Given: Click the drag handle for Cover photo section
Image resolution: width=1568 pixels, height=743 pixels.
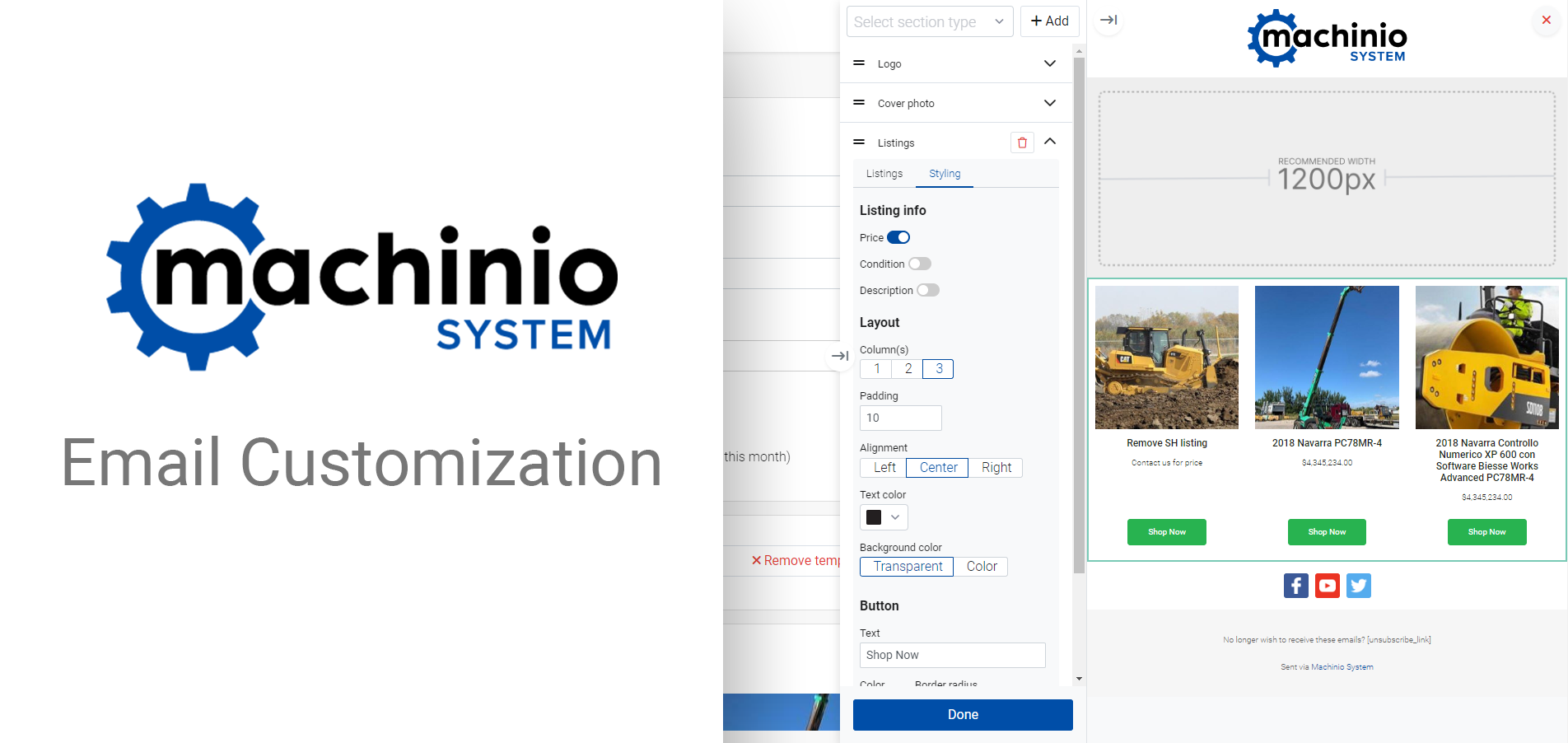Looking at the screenshot, I should coord(859,103).
